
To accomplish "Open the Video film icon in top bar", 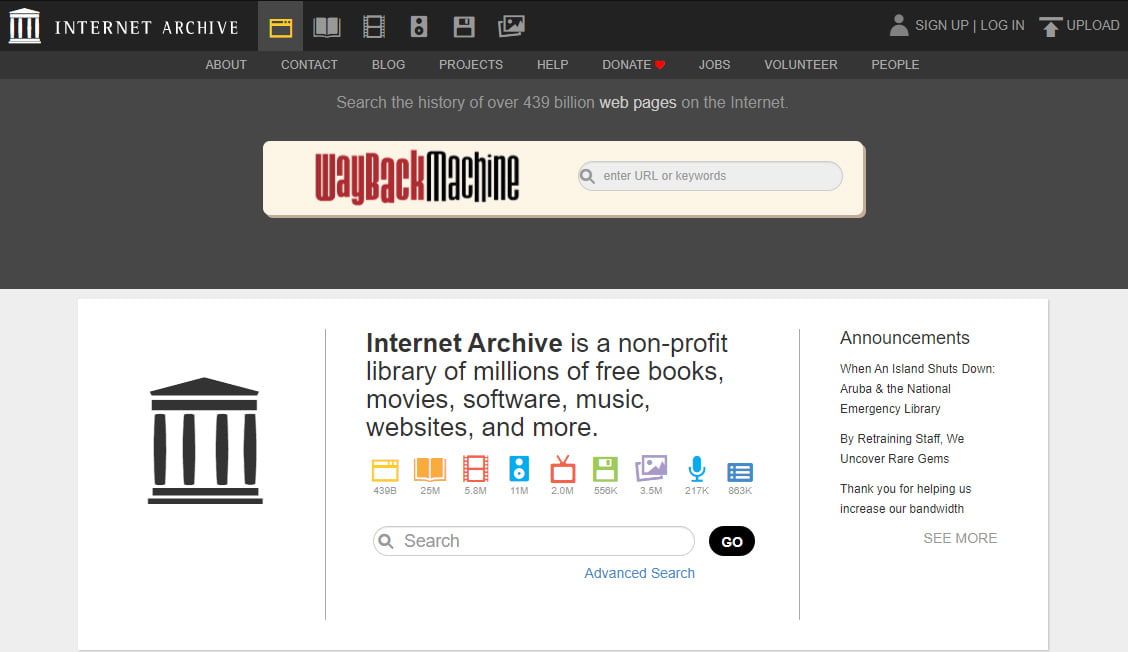I will 374,27.
